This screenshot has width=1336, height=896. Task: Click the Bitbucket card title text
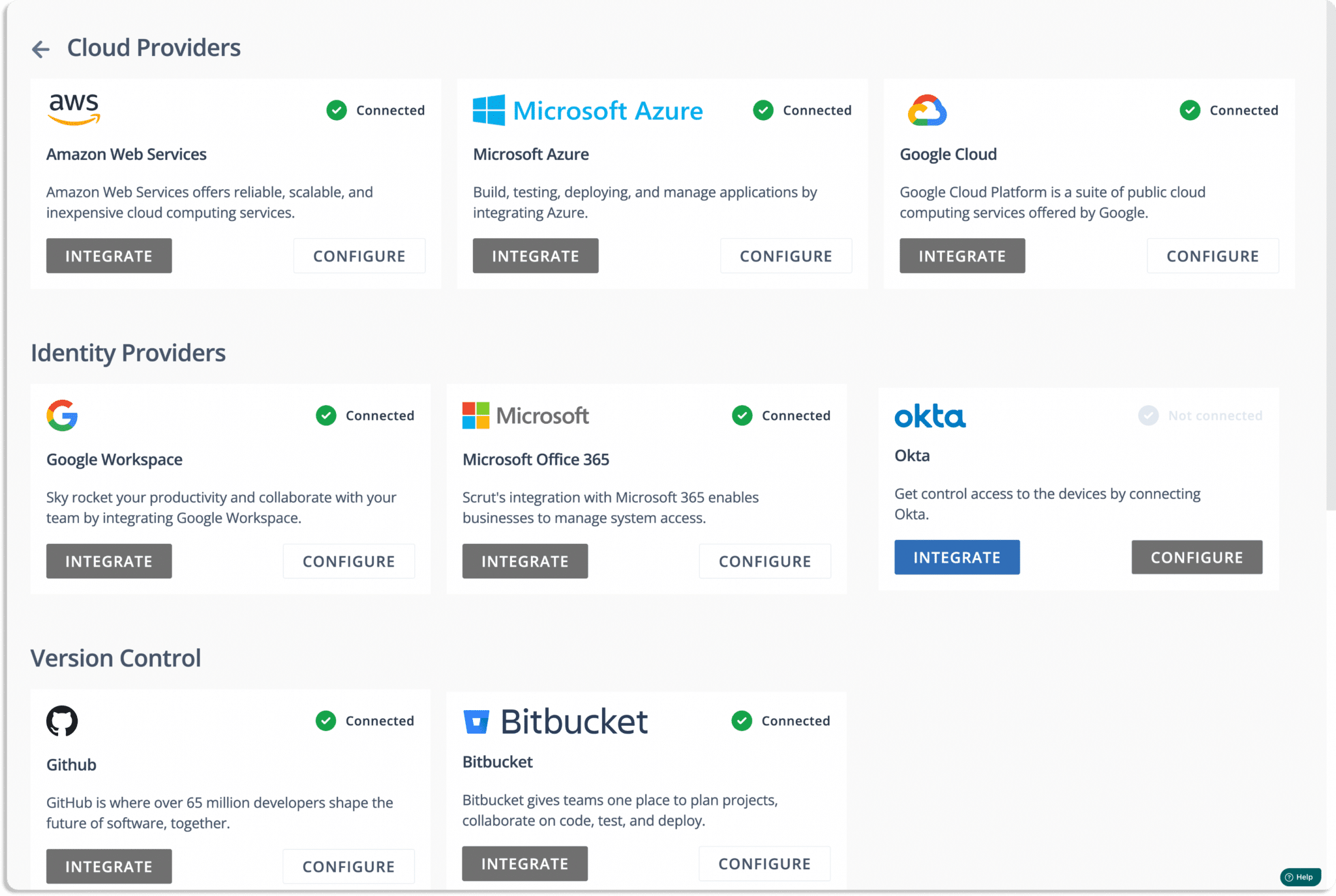click(498, 762)
